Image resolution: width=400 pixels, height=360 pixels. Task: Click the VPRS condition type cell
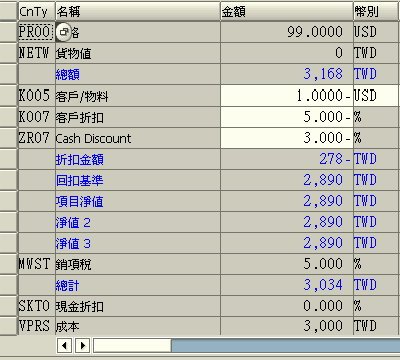click(36, 326)
